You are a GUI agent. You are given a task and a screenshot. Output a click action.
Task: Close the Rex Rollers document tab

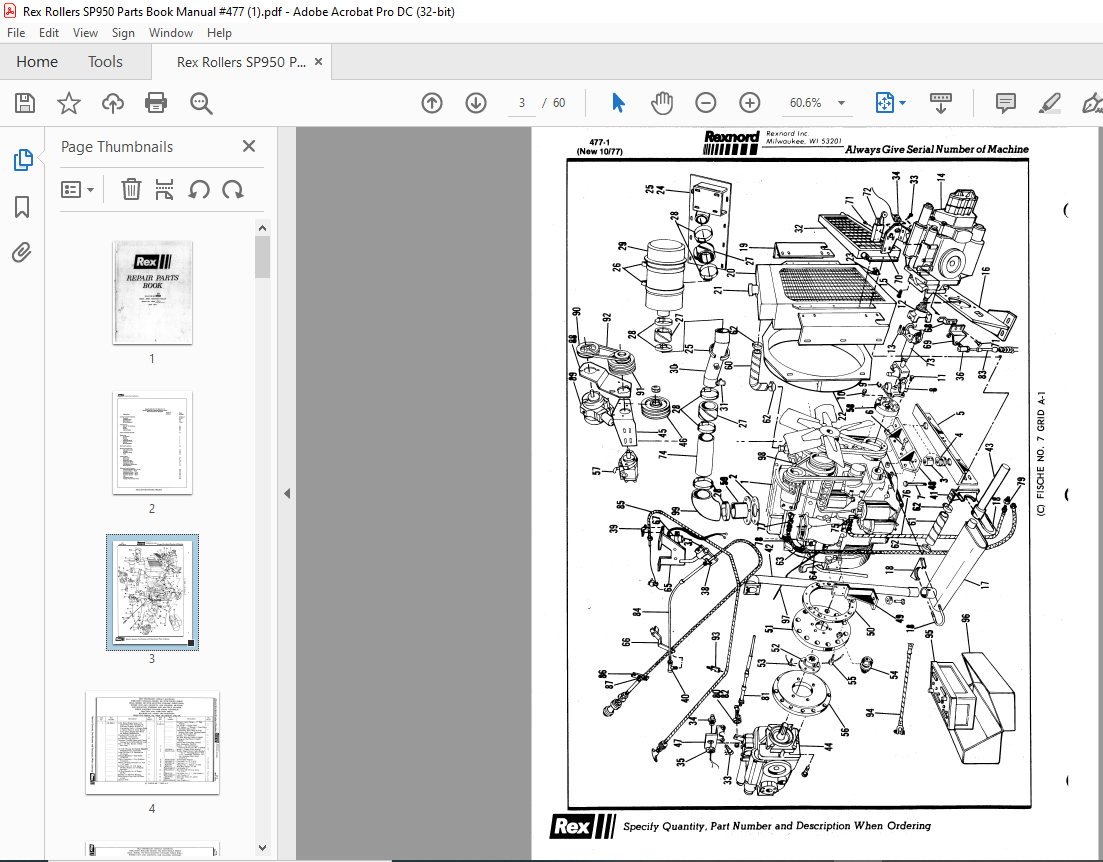318,62
